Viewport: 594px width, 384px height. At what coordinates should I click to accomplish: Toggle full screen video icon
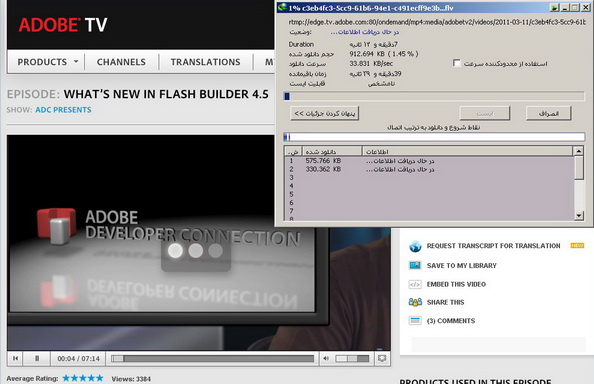pyautogui.click(x=382, y=358)
